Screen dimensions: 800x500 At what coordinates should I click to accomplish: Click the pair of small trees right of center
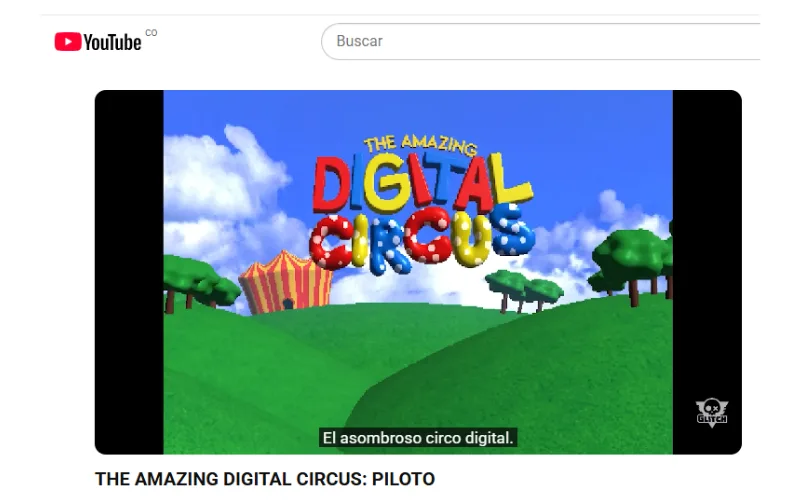click(x=524, y=292)
